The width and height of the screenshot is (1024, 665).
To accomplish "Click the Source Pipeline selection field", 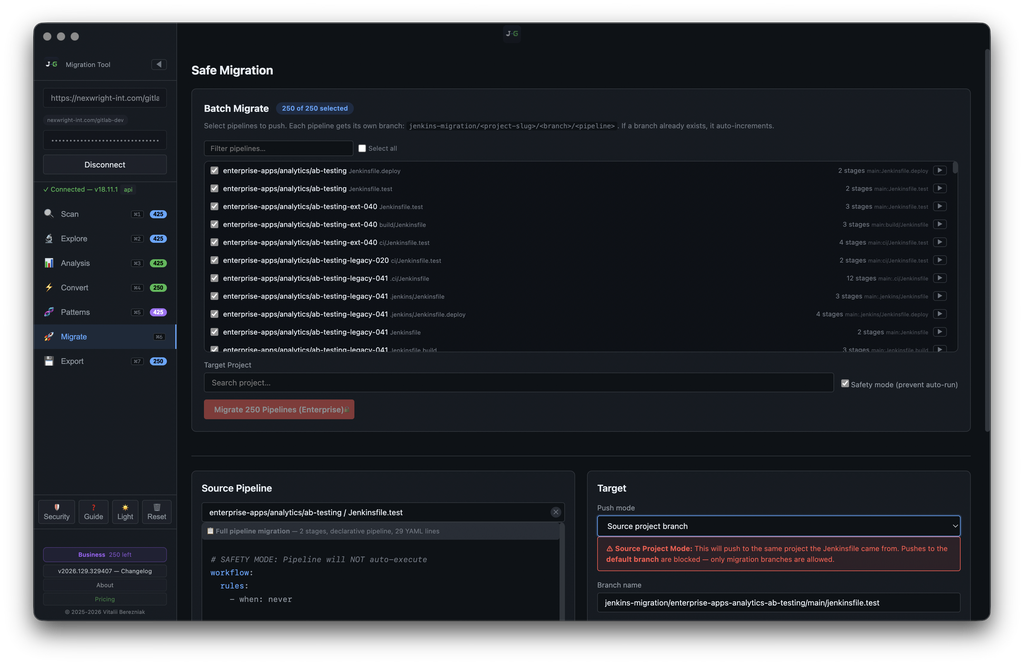I will pos(383,512).
